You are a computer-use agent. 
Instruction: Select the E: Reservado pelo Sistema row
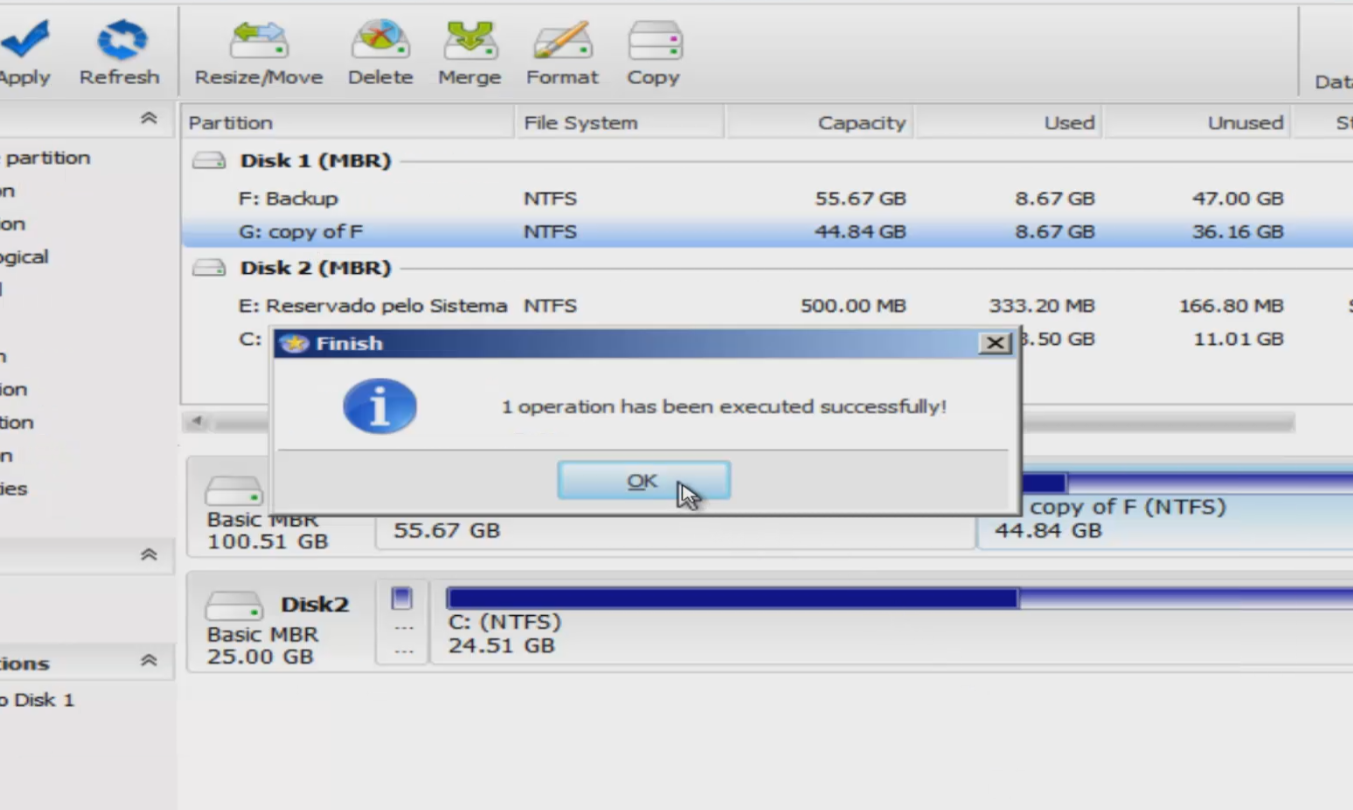(x=767, y=305)
